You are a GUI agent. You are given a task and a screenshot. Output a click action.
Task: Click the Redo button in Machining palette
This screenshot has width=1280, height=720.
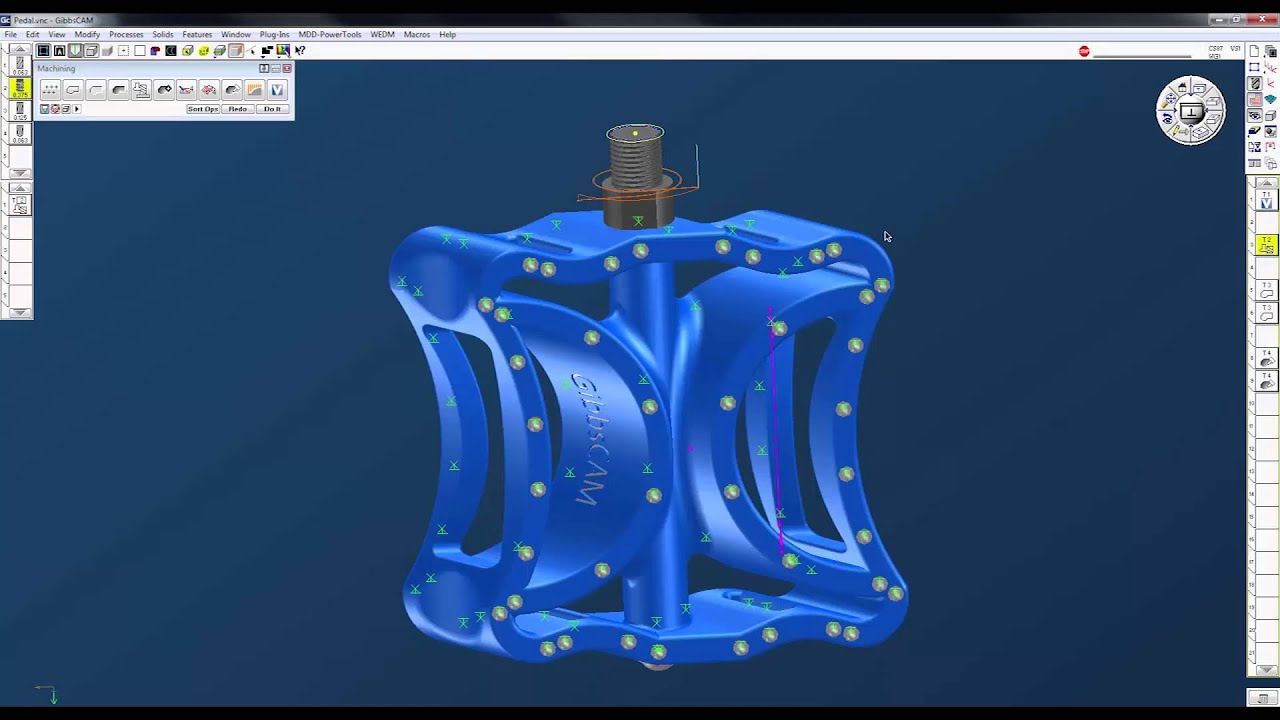click(238, 108)
